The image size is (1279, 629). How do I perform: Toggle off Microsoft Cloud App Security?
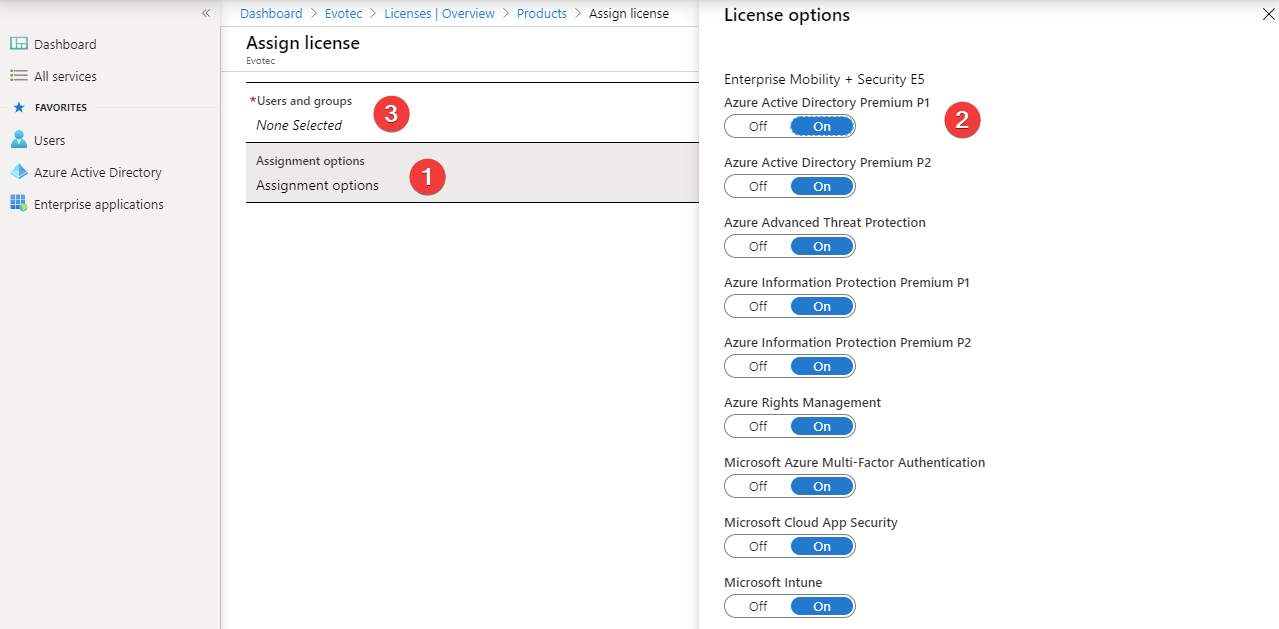pos(758,545)
